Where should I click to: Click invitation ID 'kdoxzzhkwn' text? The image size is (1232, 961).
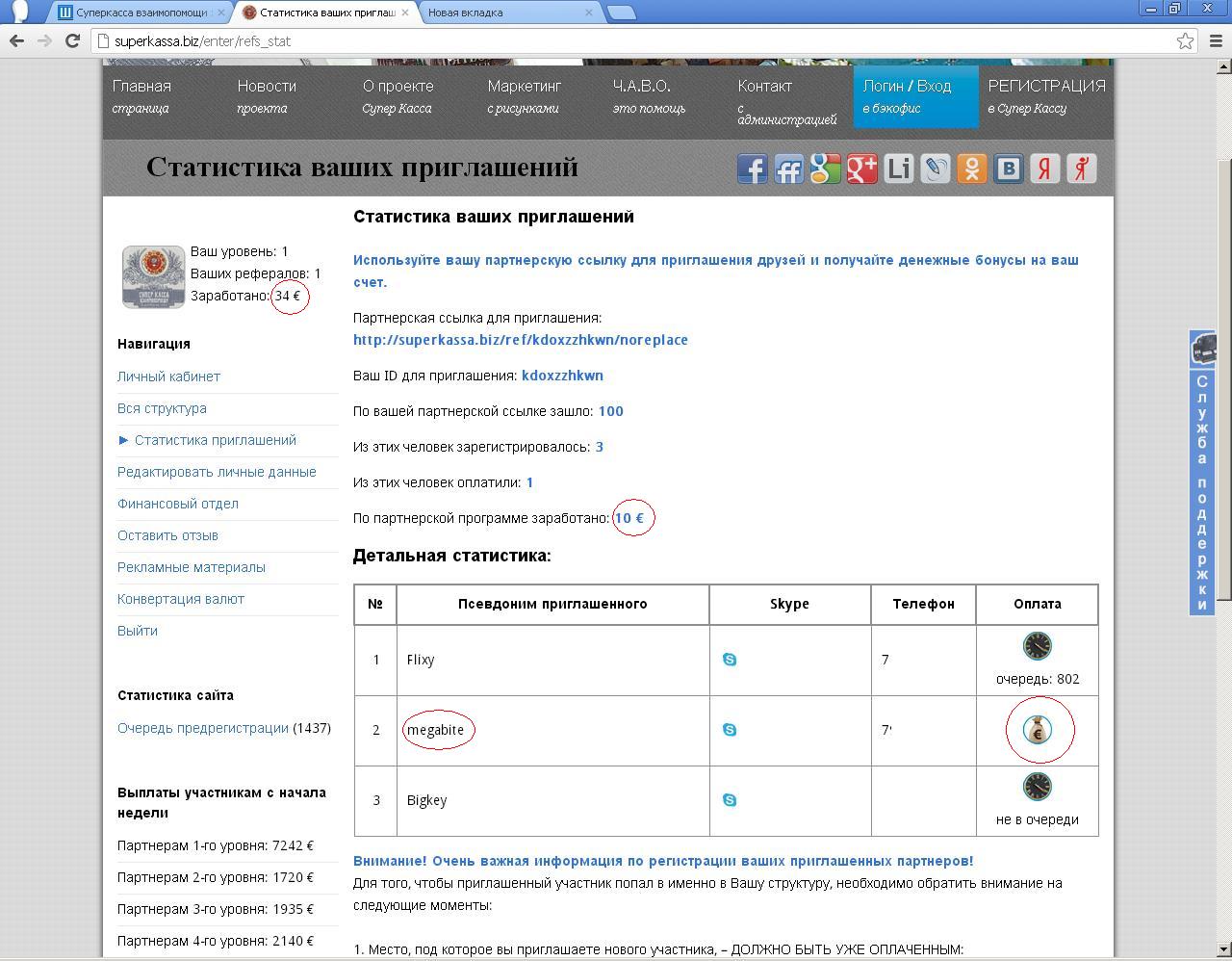[562, 376]
